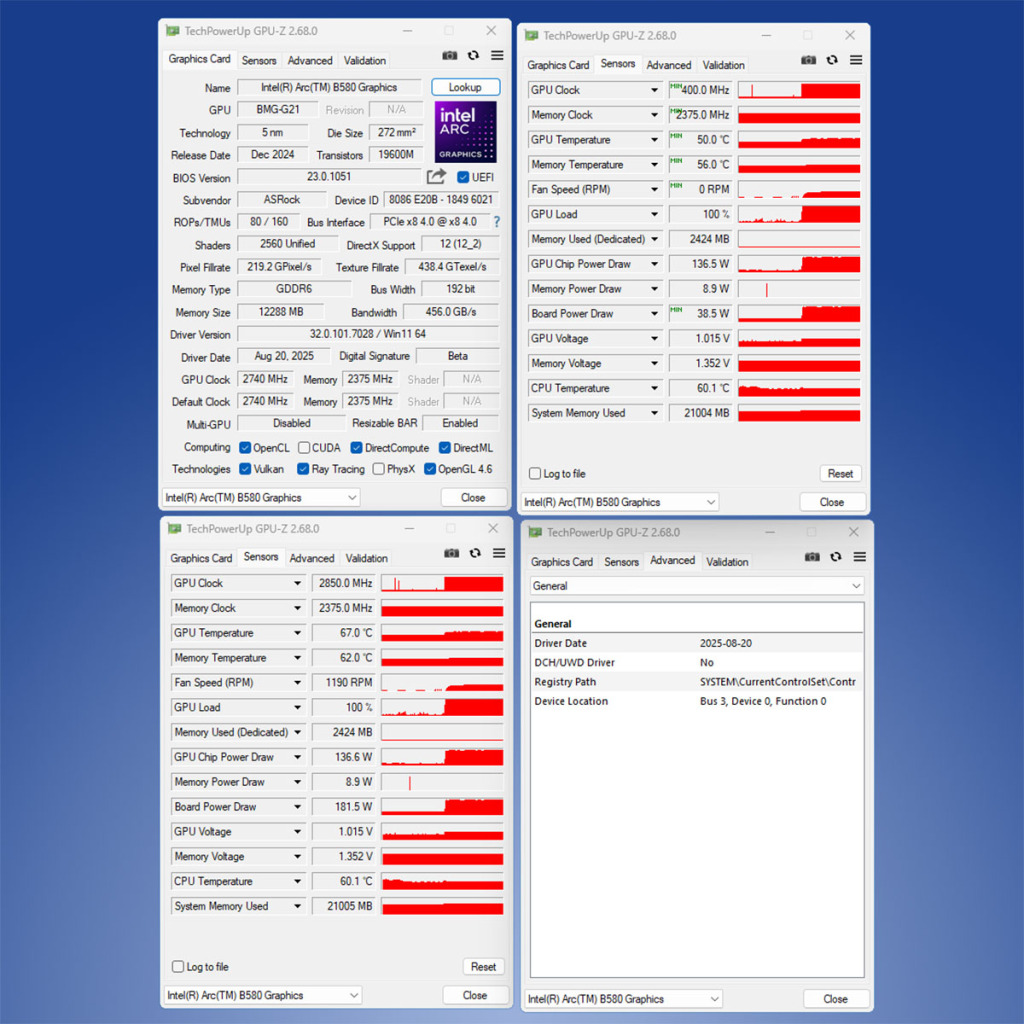1024x1024 pixels.
Task: Switch to Validation tab in top-left Graphics Card window
Action: pyautogui.click(x=364, y=60)
